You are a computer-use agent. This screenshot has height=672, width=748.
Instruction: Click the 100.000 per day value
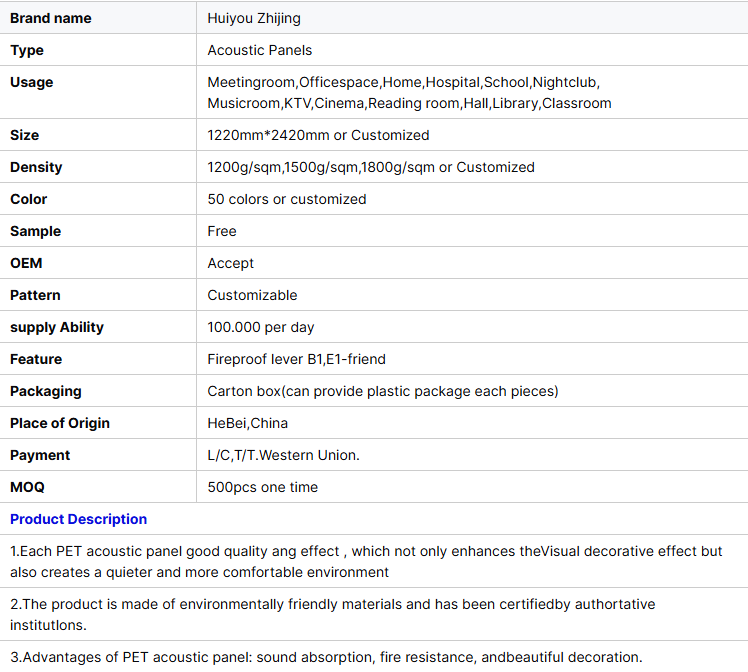[261, 327]
